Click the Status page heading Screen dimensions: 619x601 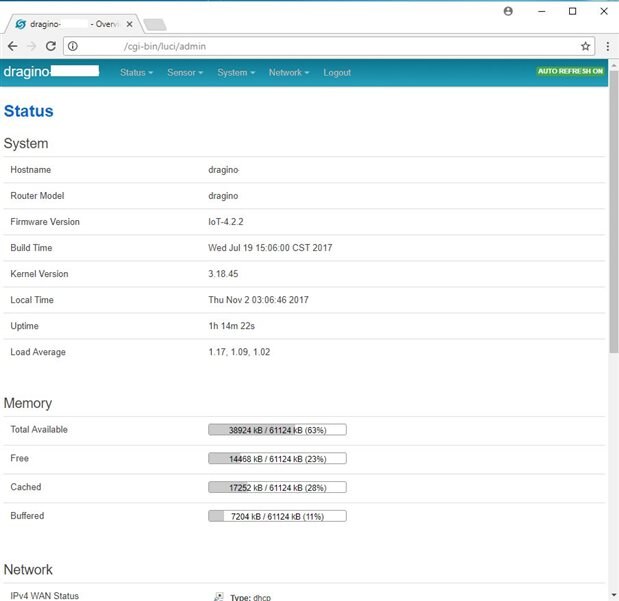point(28,111)
